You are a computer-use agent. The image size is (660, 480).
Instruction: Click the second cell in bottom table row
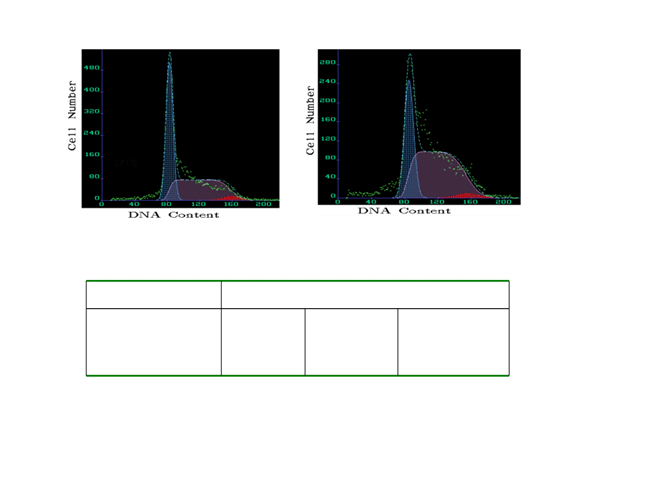pyautogui.click(x=263, y=342)
